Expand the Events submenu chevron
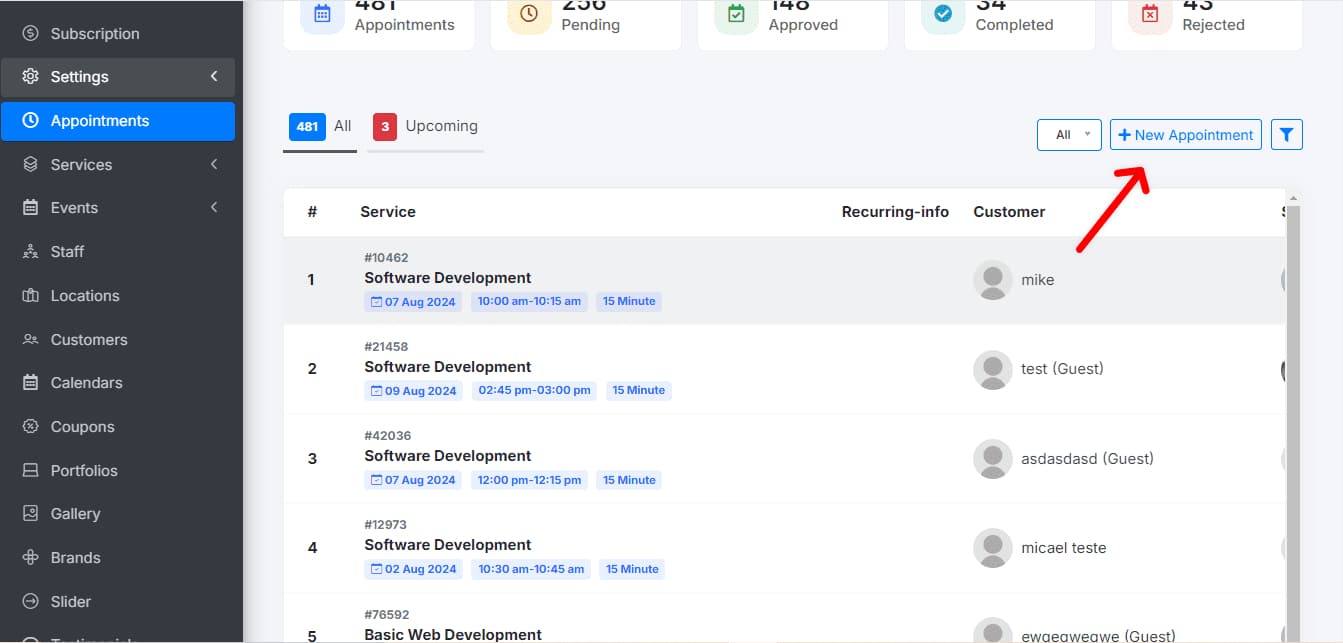 point(214,208)
